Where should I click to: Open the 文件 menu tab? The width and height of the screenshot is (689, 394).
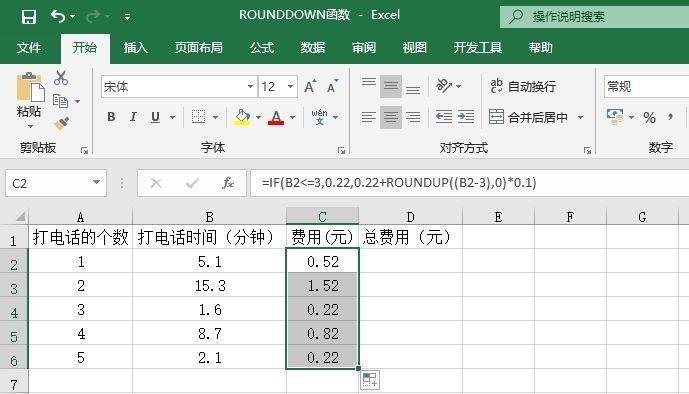point(29,47)
